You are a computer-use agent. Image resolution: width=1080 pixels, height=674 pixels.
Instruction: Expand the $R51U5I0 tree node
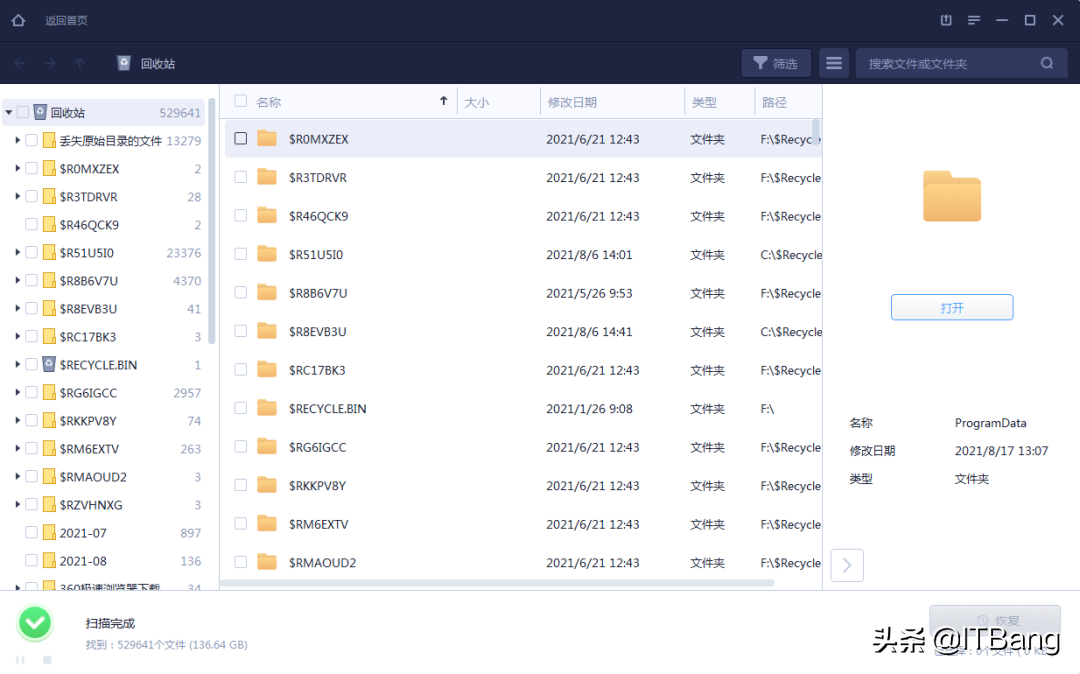coord(18,253)
